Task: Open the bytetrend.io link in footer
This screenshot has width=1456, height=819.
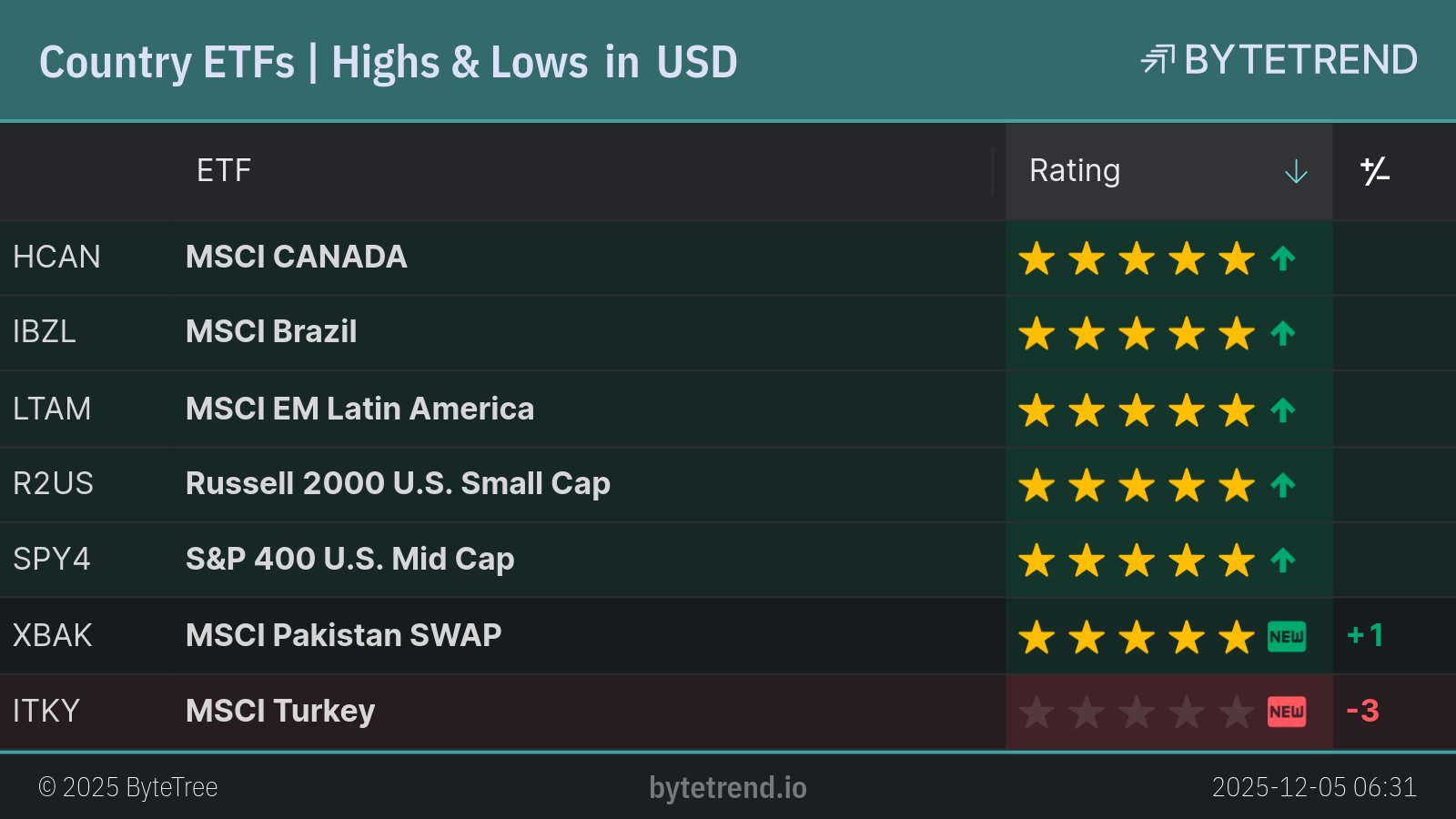Action: tap(727, 787)
